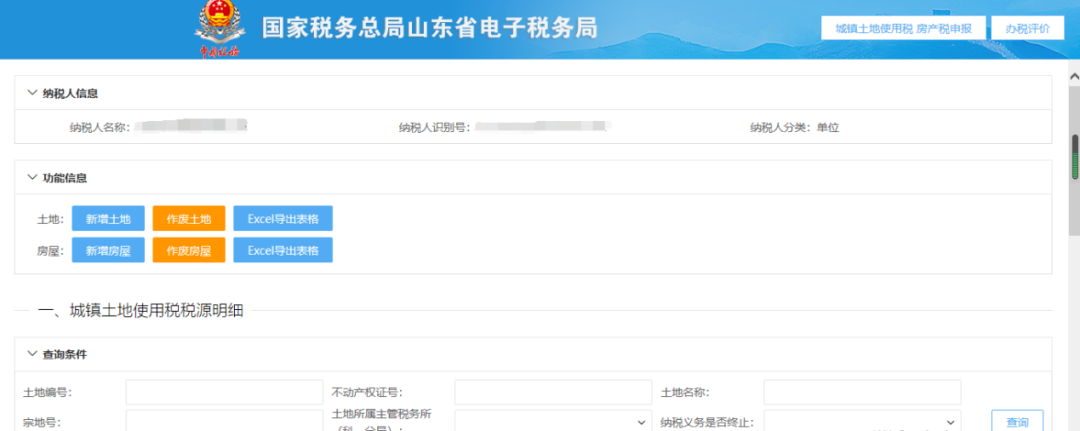1080x431 pixels.
Task: Focus the 不动产权证号 input field
Action: tap(553, 392)
